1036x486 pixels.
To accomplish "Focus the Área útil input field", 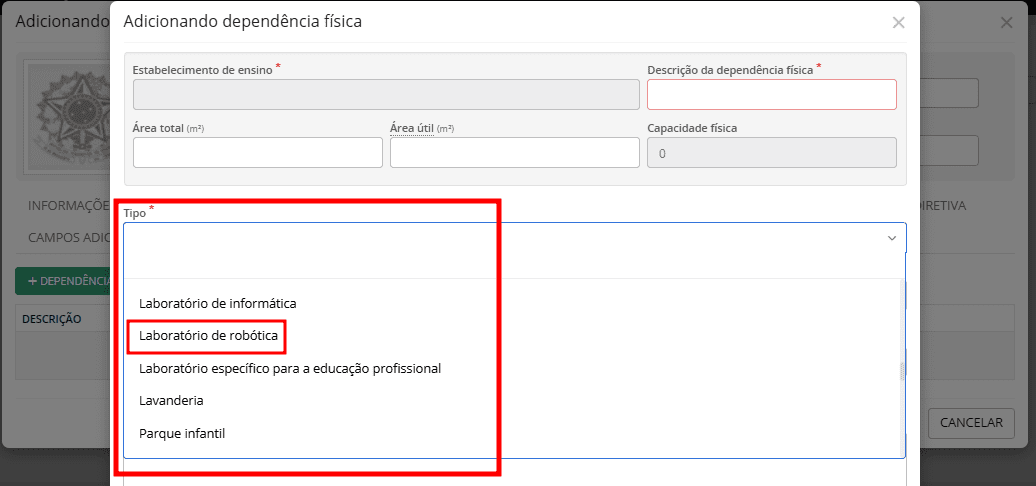I will [x=515, y=153].
